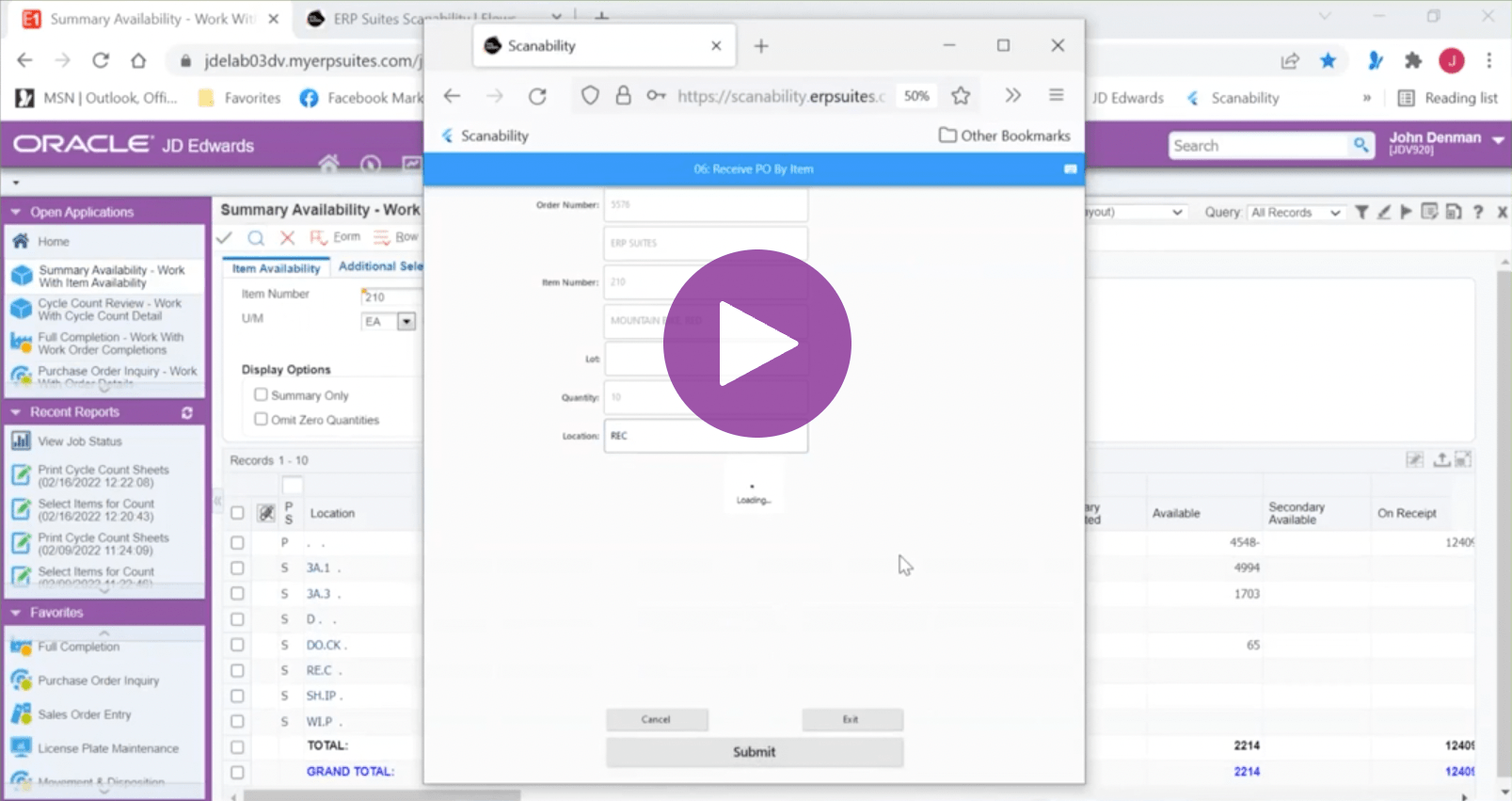Check the row checkbox for location DO.CK

237,645
